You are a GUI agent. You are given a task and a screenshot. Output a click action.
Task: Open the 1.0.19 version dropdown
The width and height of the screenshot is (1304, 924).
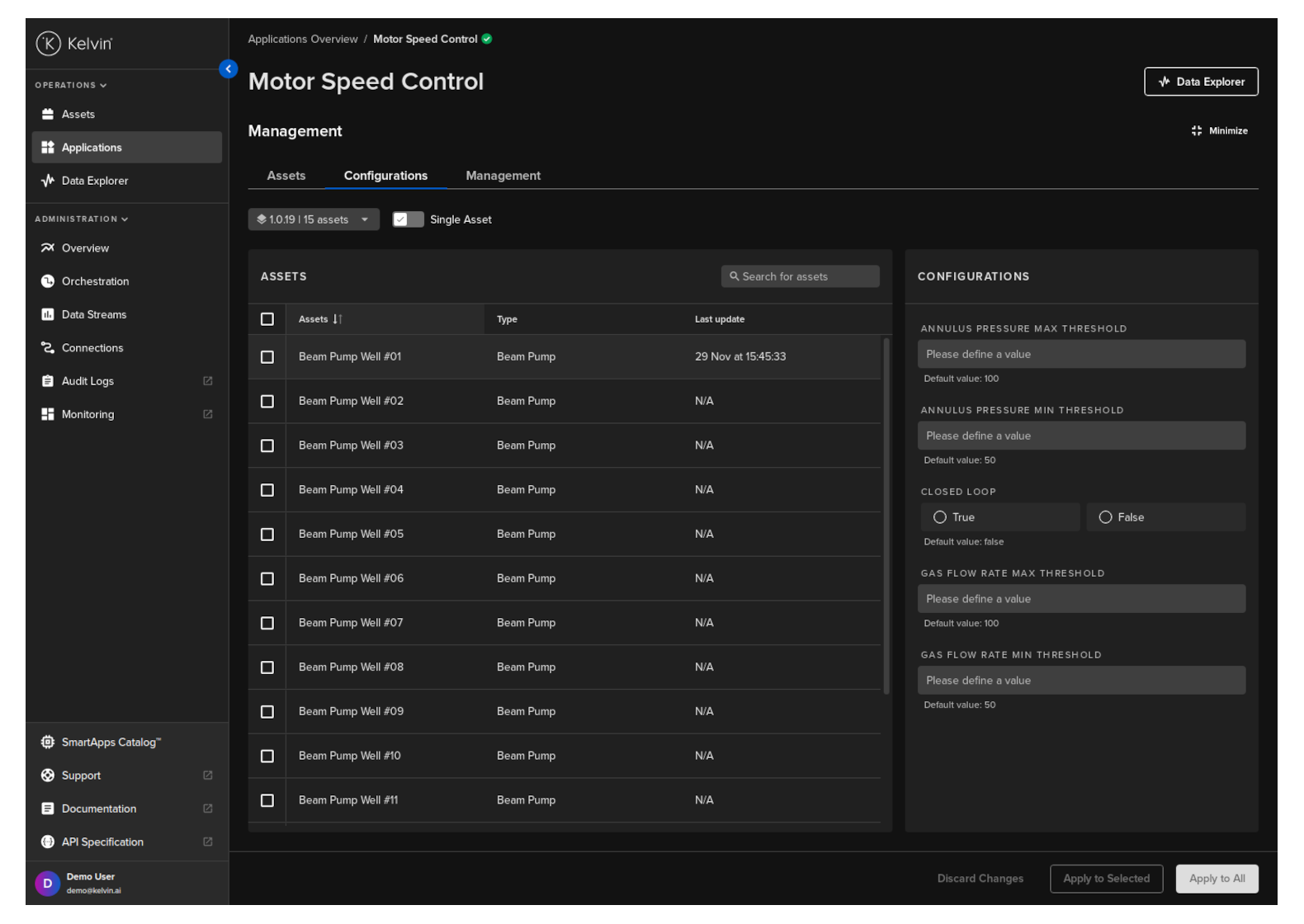[314, 219]
